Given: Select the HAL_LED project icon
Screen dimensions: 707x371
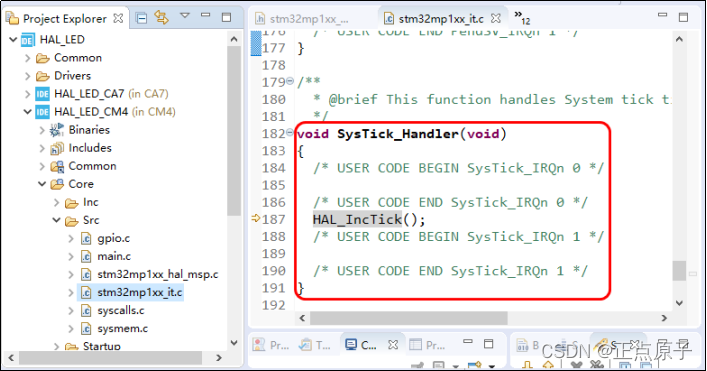Looking at the screenshot, I should 27,40.
